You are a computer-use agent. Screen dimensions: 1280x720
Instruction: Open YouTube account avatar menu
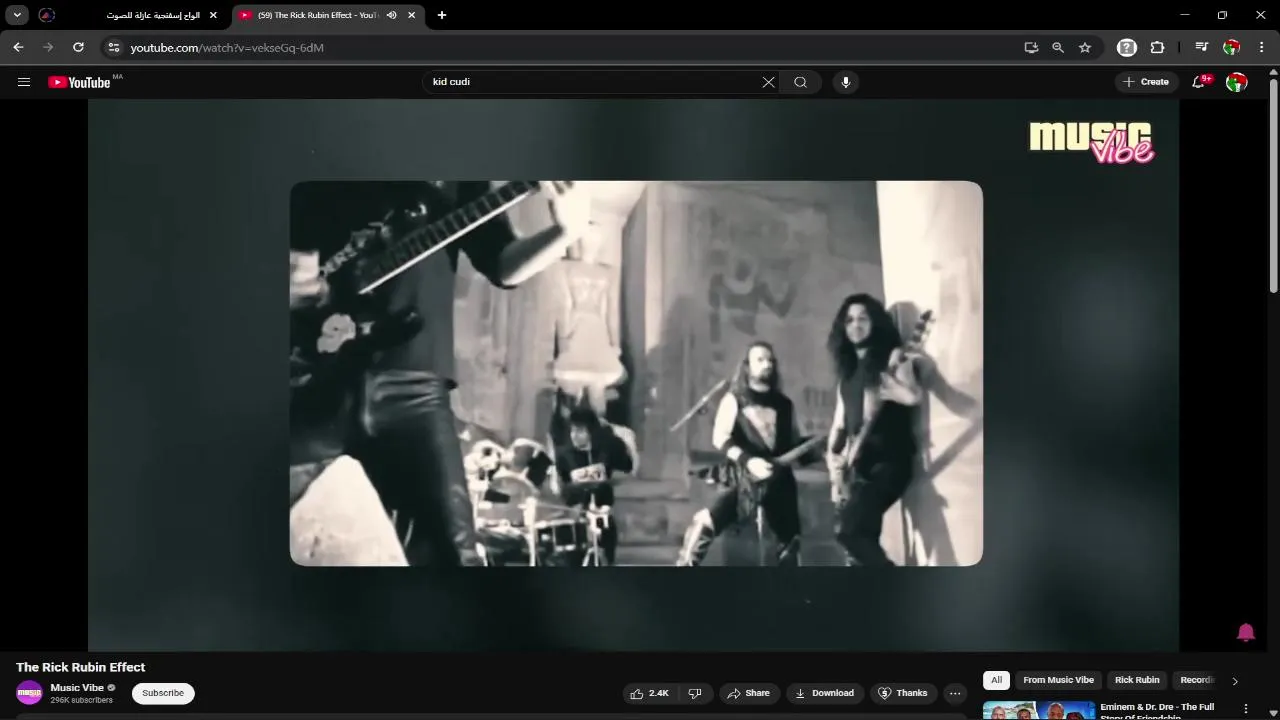1237,82
